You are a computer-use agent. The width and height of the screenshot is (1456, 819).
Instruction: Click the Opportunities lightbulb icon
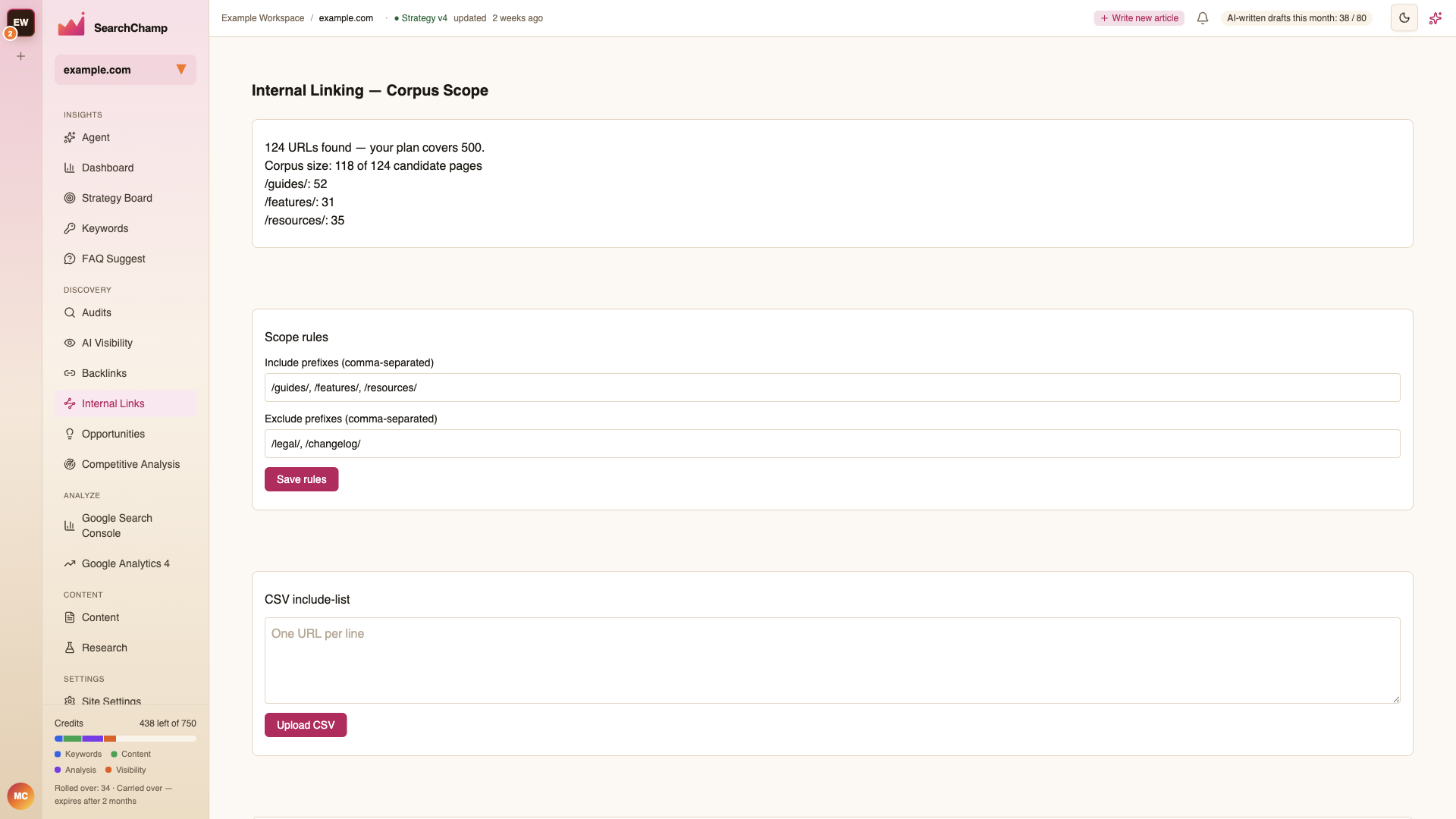(x=70, y=434)
